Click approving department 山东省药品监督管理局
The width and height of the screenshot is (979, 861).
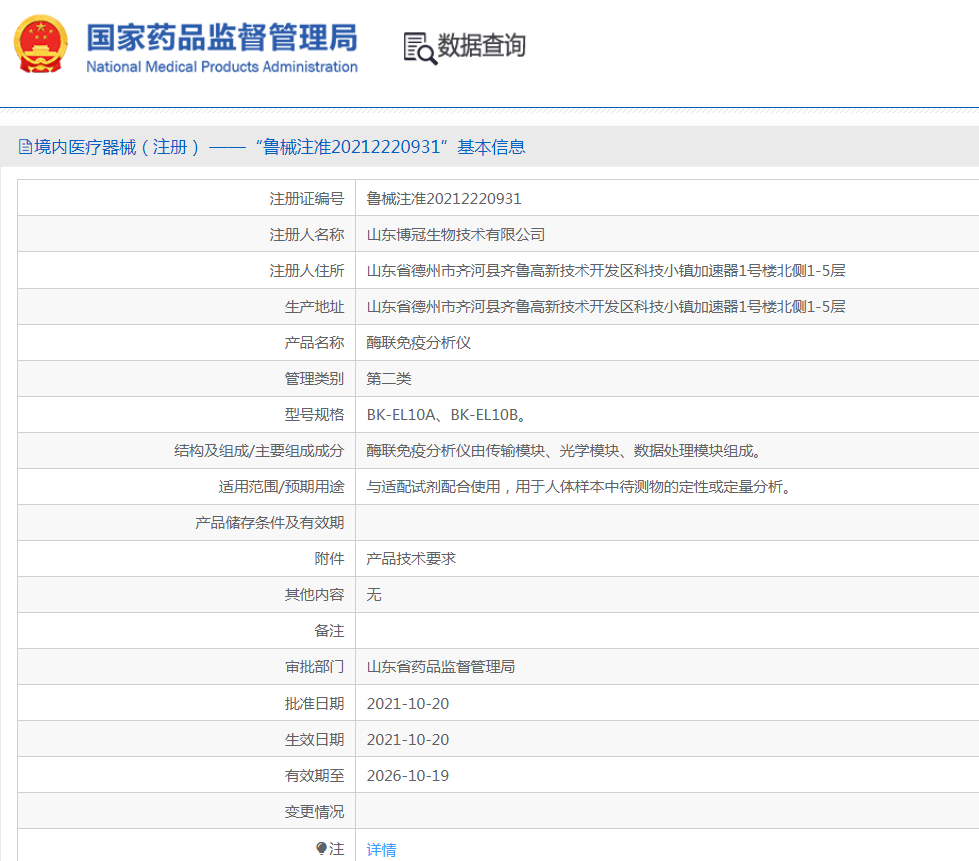coord(440,667)
